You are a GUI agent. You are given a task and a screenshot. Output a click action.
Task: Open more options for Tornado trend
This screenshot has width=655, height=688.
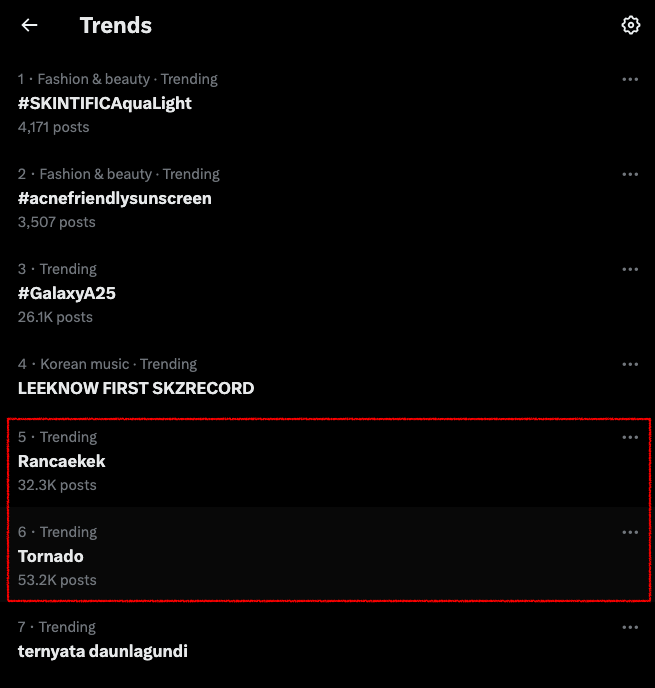[x=630, y=532]
